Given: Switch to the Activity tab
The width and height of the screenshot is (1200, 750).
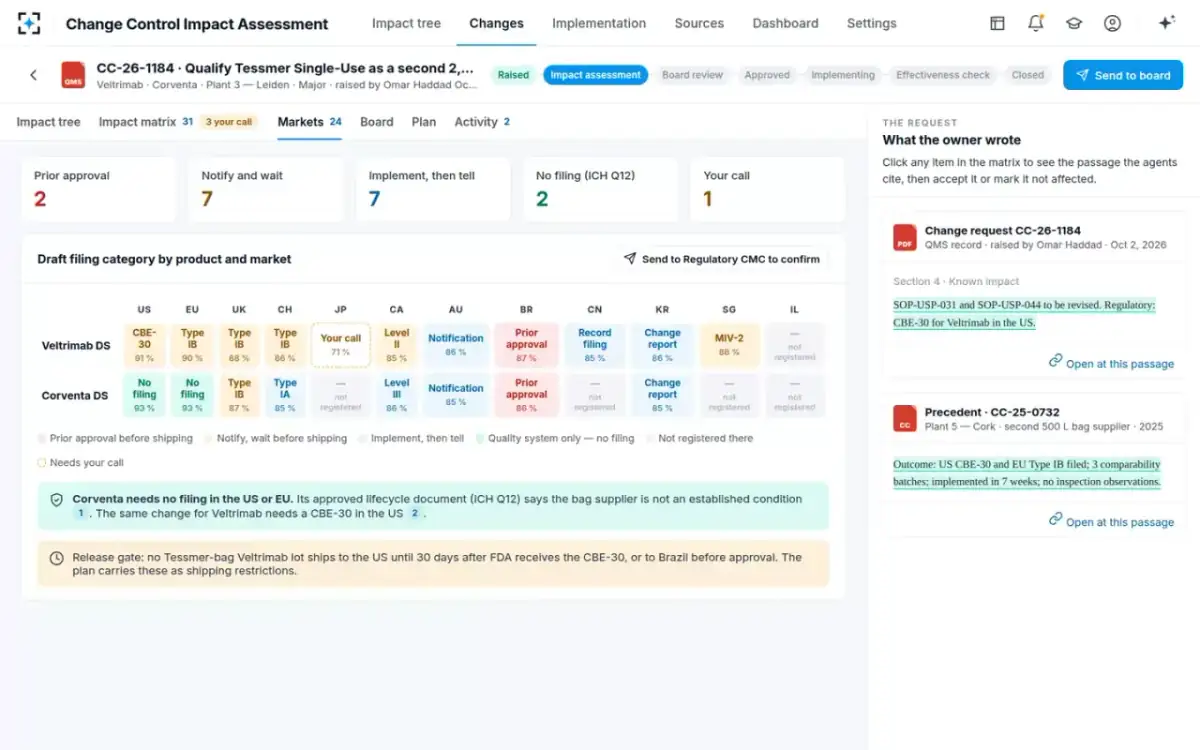Looking at the screenshot, I should point(482,122).
